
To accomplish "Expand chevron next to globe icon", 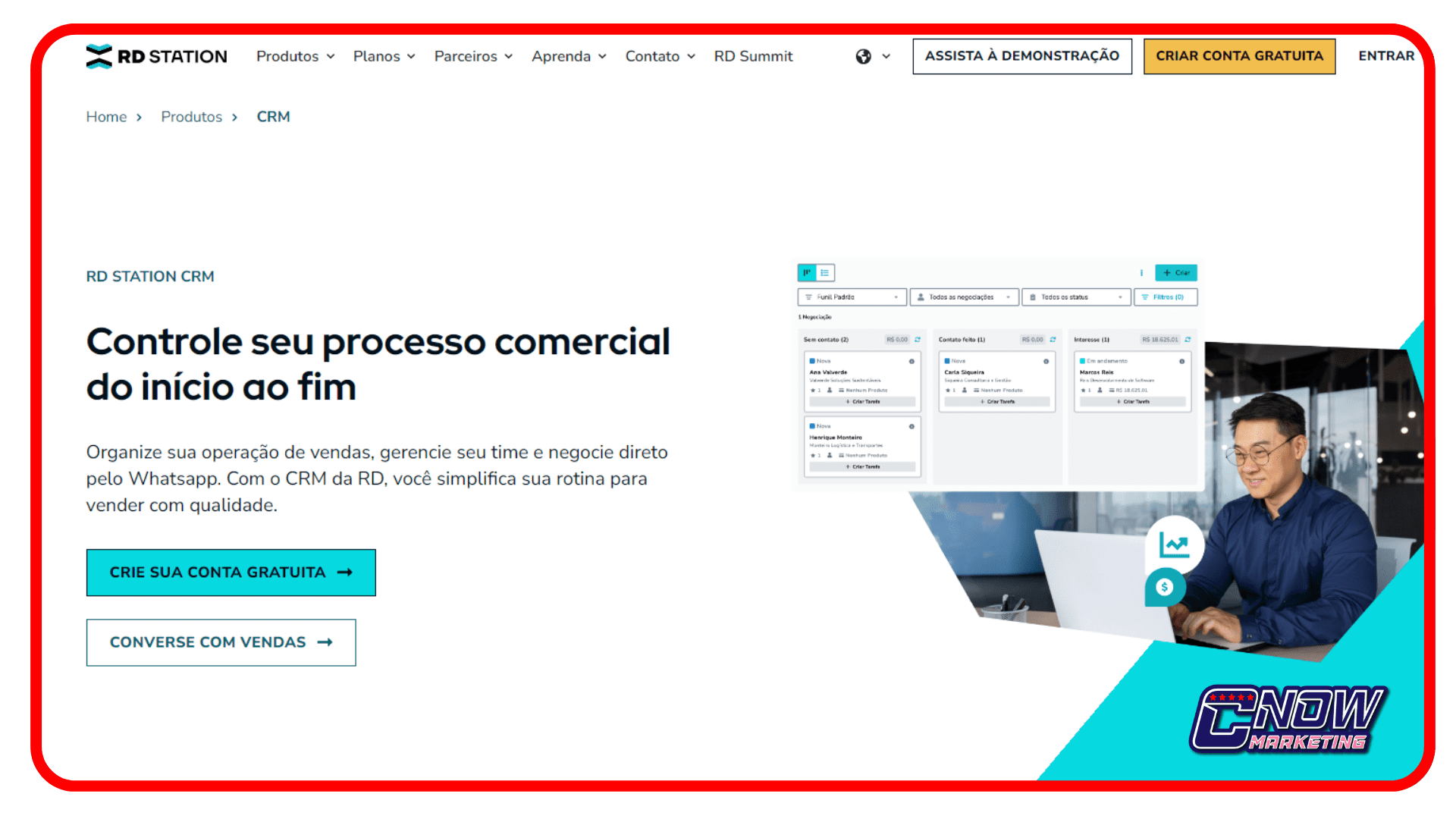I will point(886,57).
